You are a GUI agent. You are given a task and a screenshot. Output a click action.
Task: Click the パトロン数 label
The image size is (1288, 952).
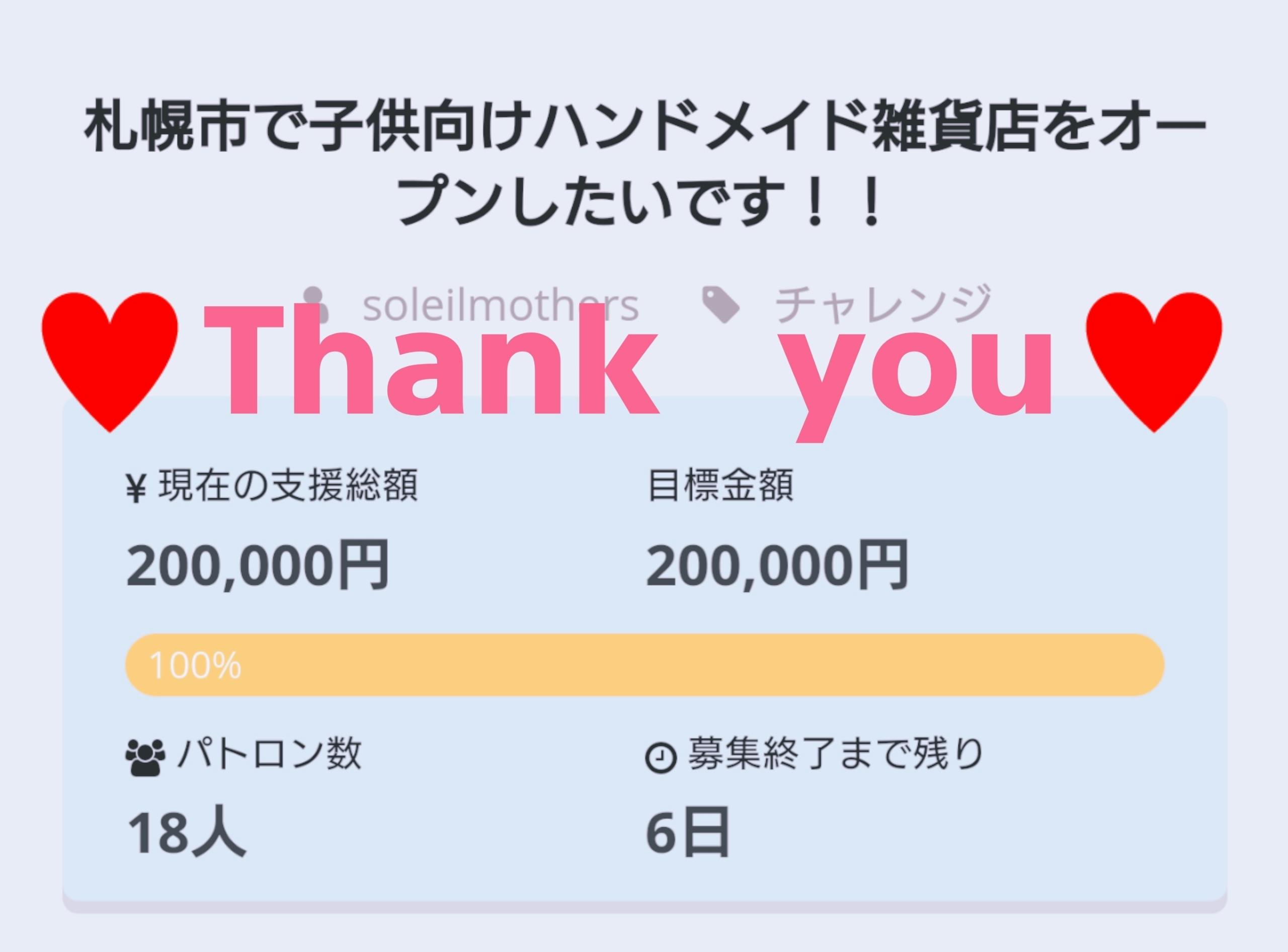270,754
